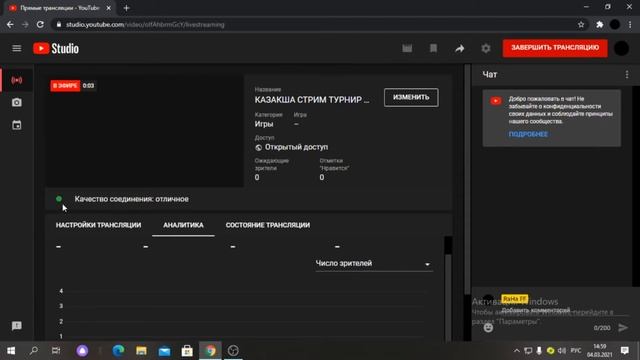Click the taskbar volume speaker icon
The image size is (640, 360).
point(562,351)
